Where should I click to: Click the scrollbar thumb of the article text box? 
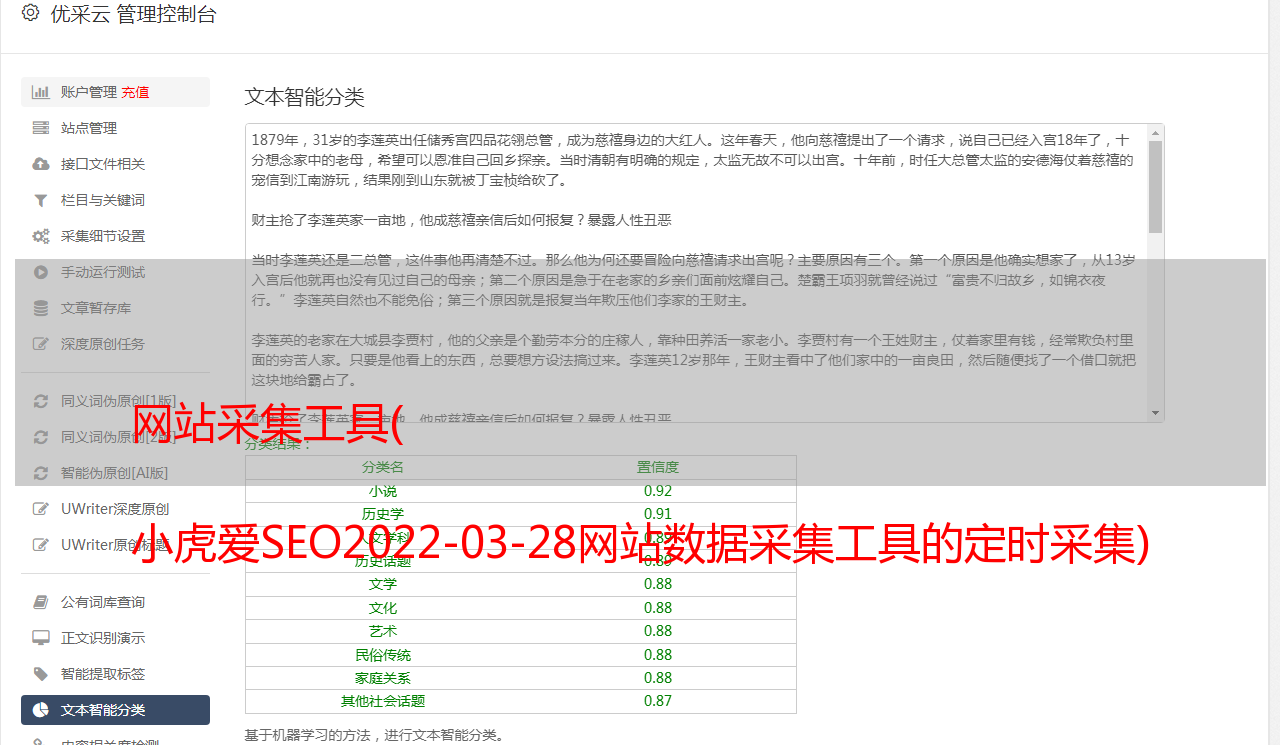(1155, 186)
